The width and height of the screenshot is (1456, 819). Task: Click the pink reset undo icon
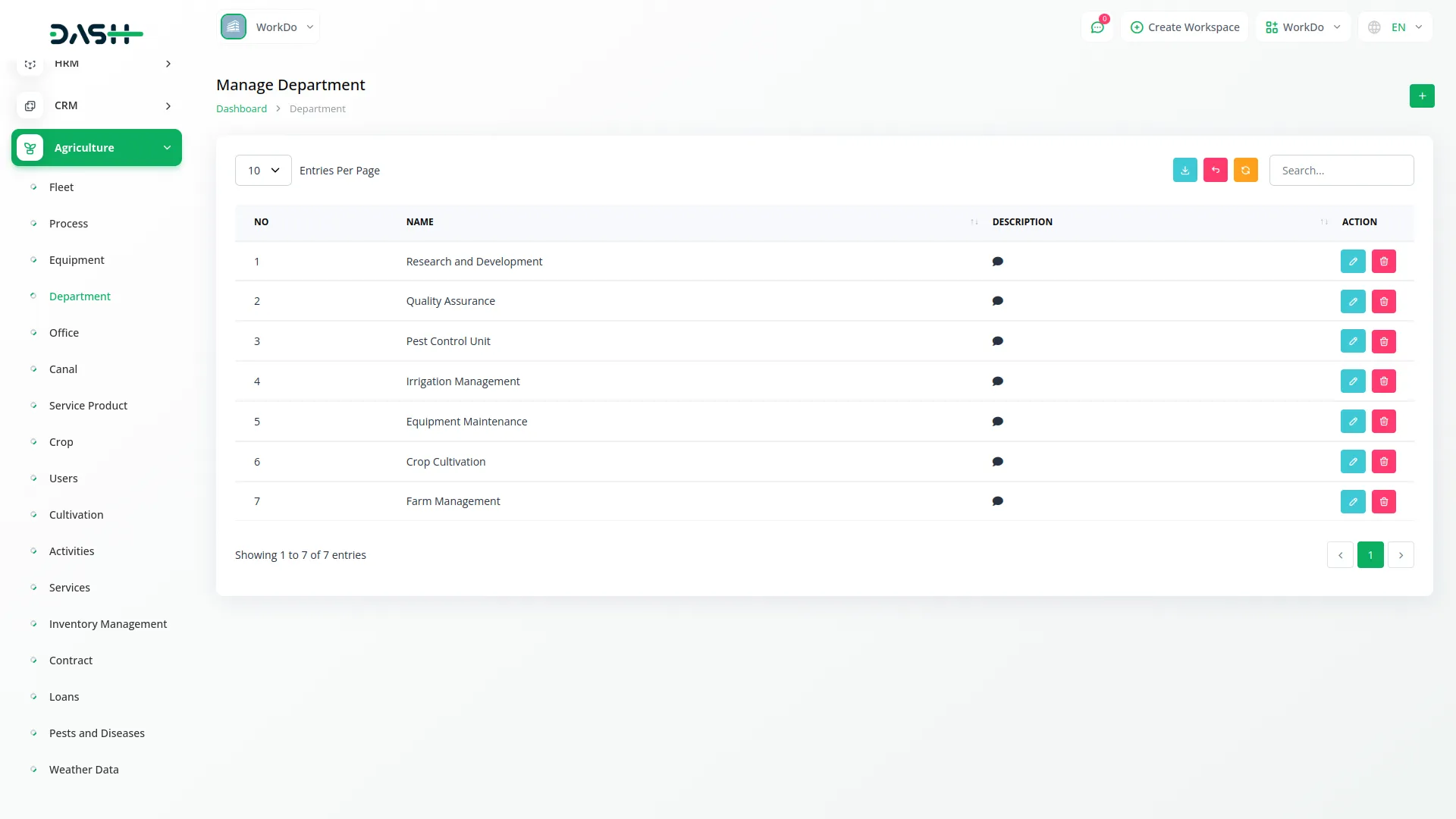(1215, 171)
